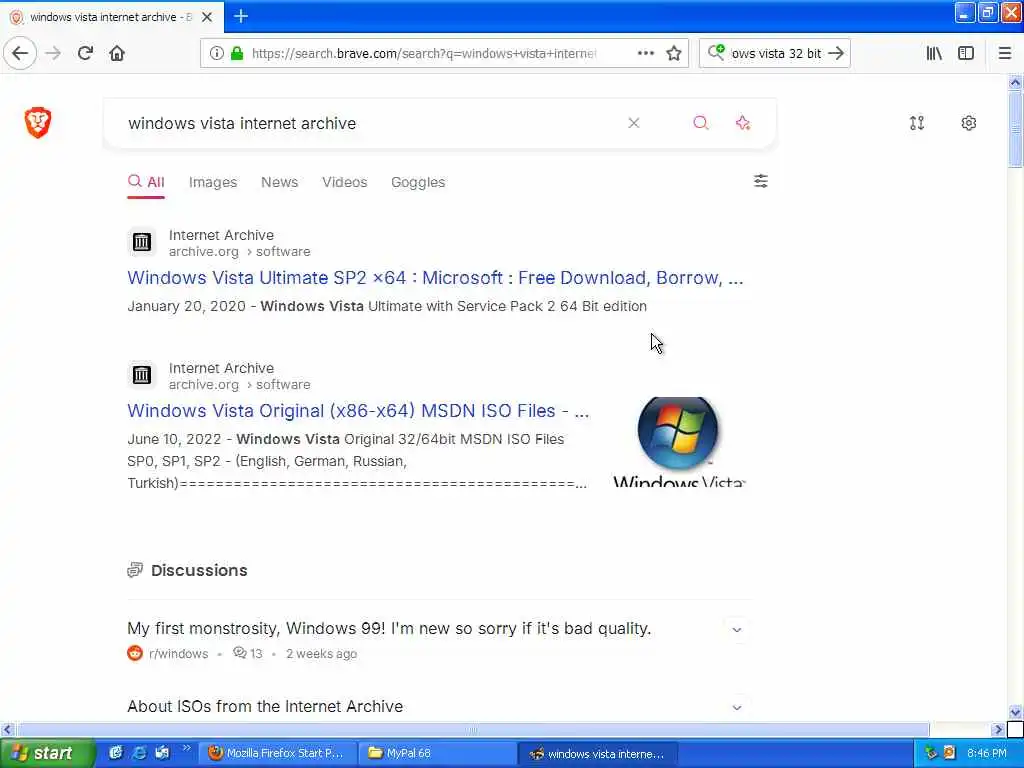Viewport: 1024px width, 768px height.
Task: Select the All results tab
Action: point(146,182)
